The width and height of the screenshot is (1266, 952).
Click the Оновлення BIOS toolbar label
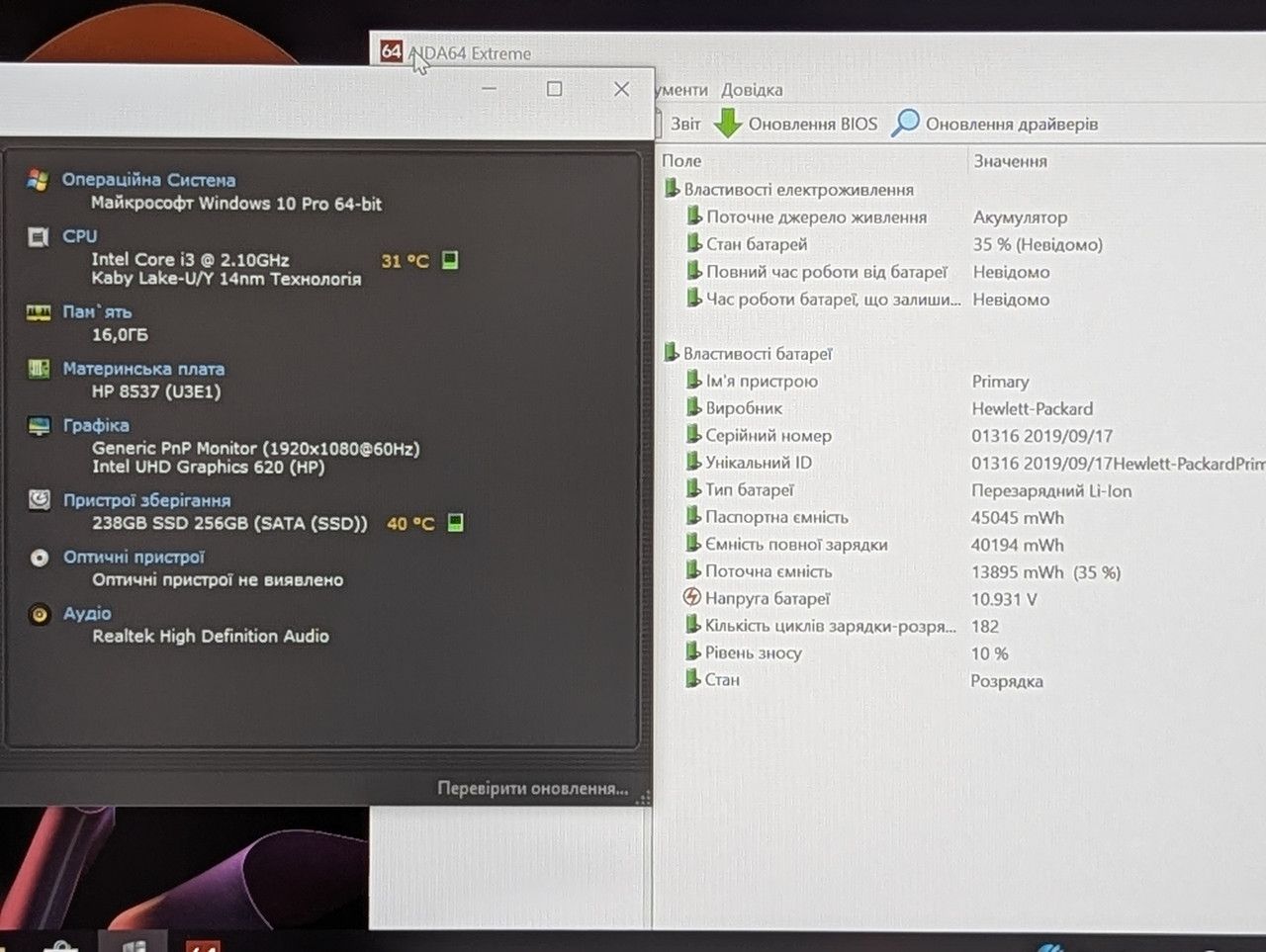[x=813, y=124]
